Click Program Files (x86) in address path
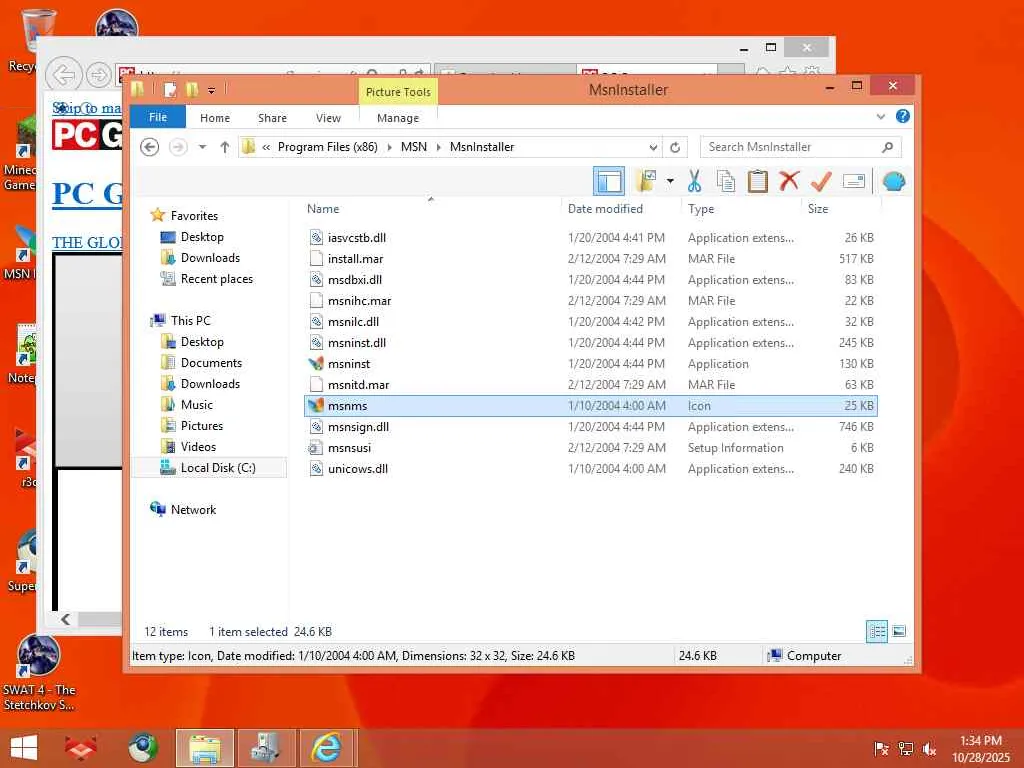This screenshot has height=768, width=1024. [x=328, y=147]
